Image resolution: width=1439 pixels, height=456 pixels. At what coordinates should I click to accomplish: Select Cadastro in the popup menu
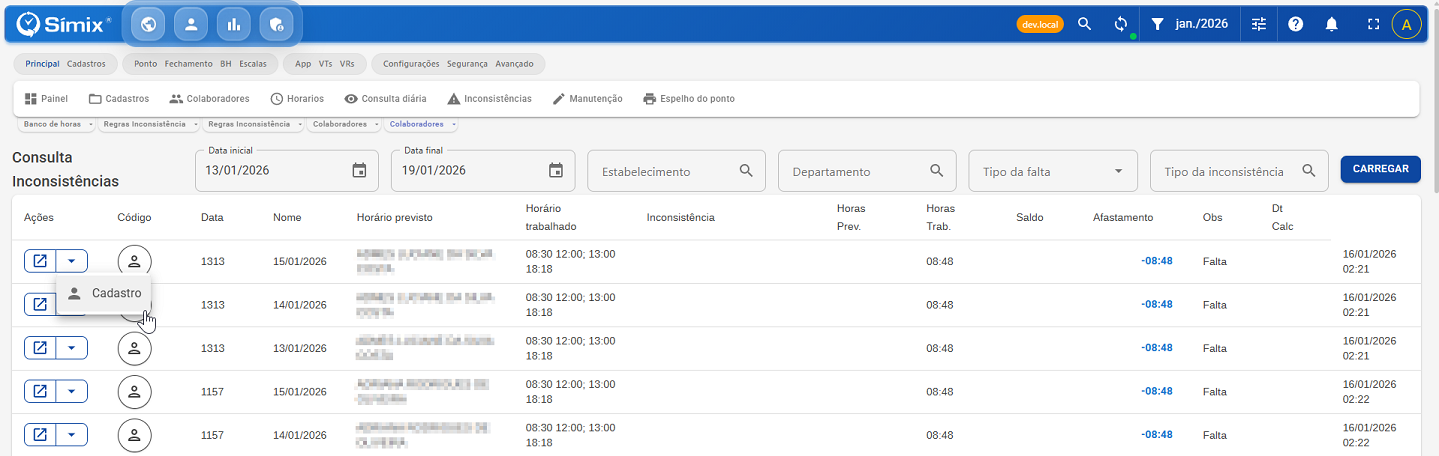click(x=104, y=293)
